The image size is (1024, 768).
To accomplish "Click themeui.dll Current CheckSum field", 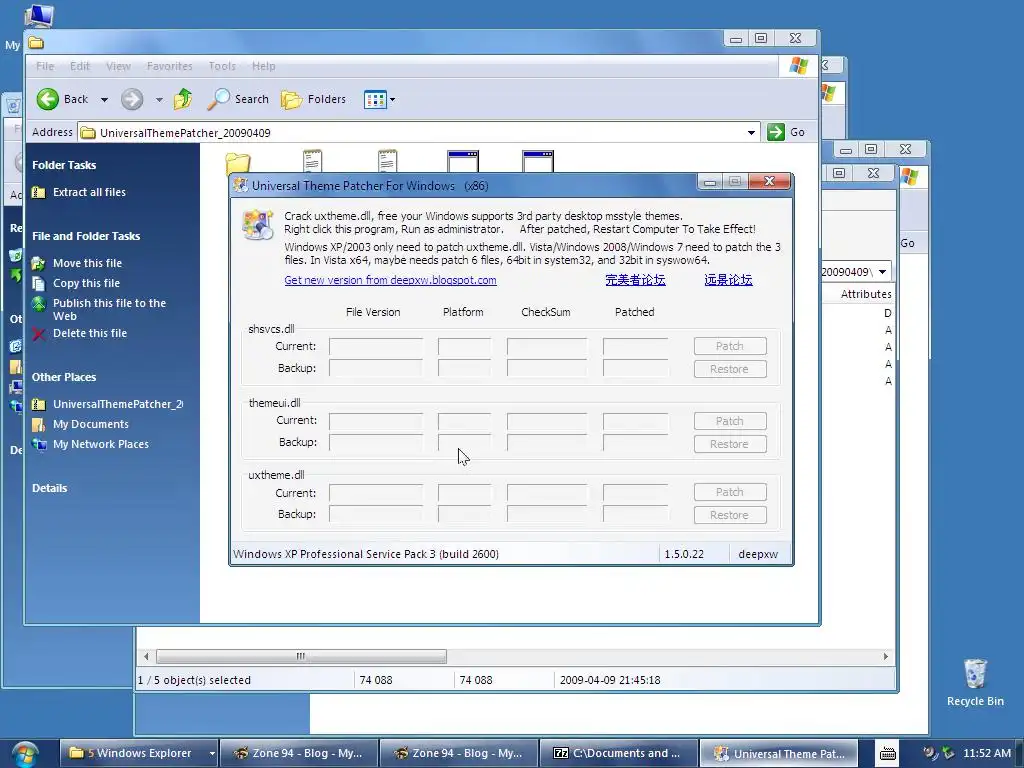I will [547, 421].
